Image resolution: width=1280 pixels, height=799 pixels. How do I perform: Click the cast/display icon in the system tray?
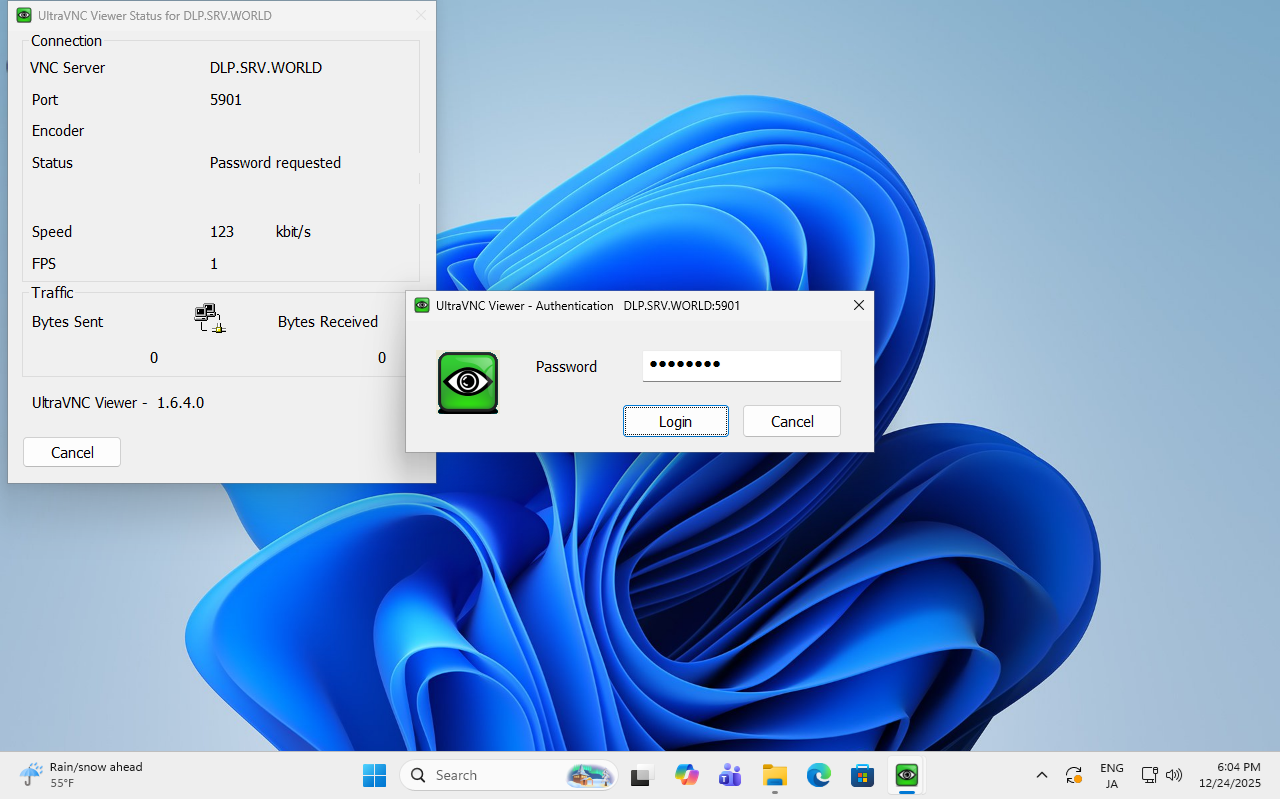pyautogui.click(x=1149, y=775)
